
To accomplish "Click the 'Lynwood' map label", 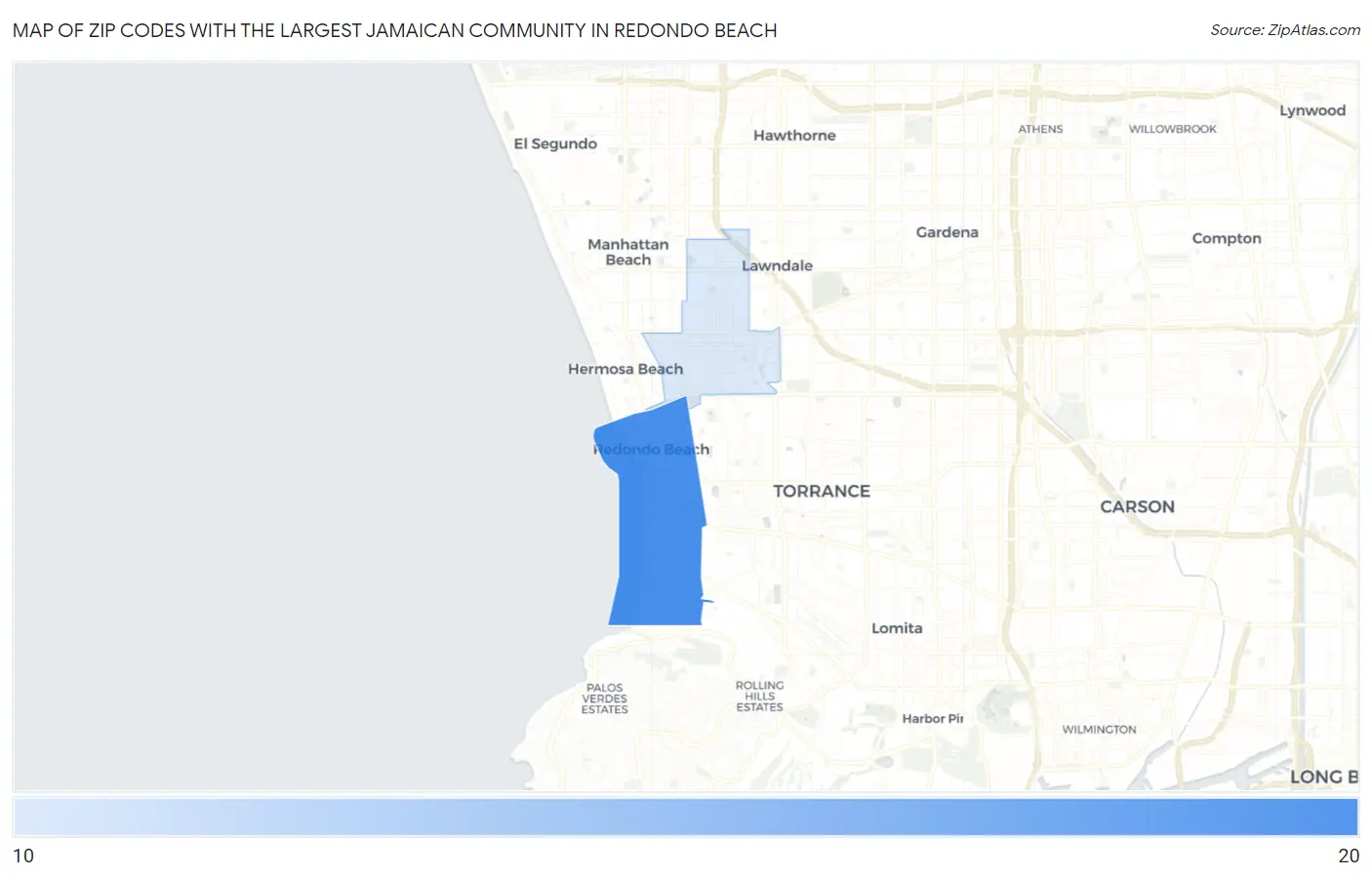I will coord(1312,110).
